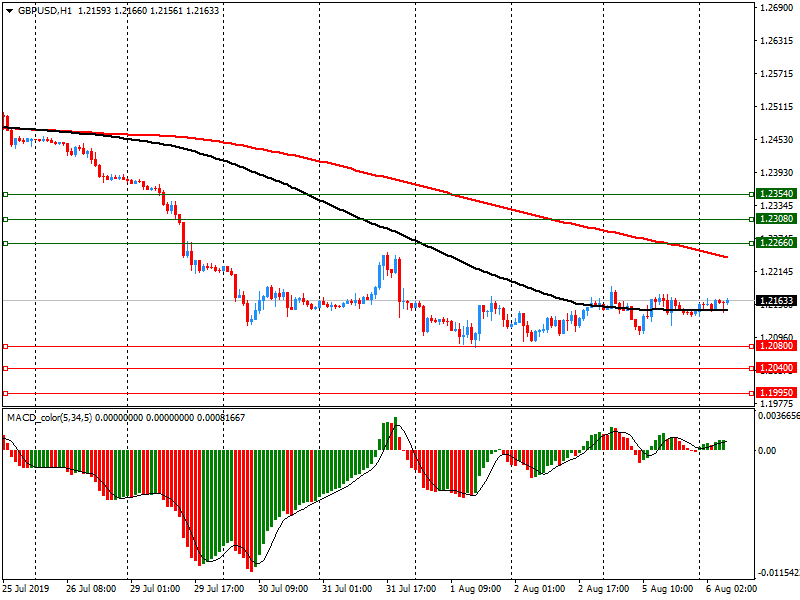800x600 pixels.
Task: Grab the left square handle of the 1.23080 line
Action: coord(6,219)
